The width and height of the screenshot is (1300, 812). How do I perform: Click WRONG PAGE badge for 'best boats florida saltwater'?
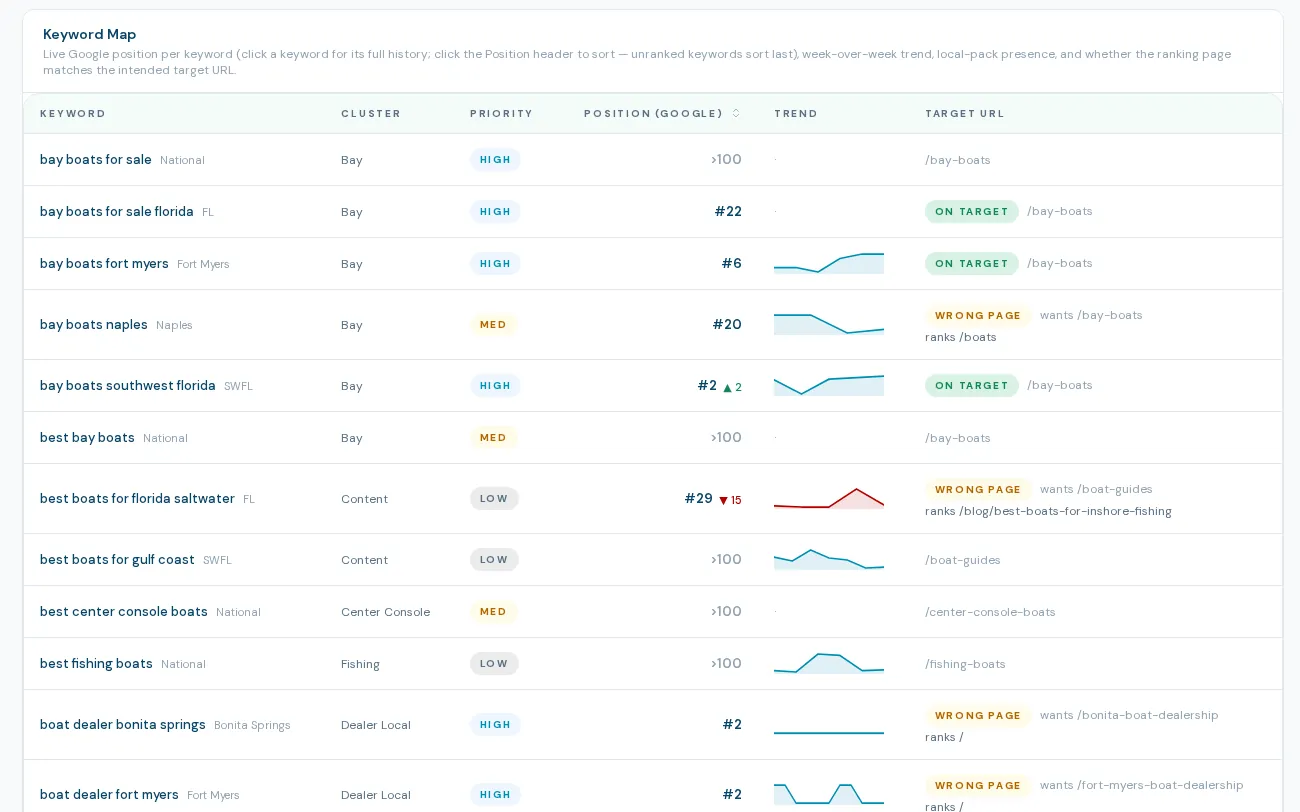[x=978, y=490]
